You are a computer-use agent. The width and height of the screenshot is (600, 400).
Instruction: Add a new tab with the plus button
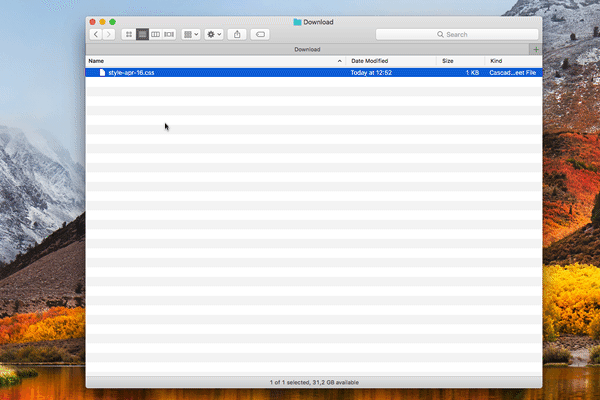click(536, 49)
